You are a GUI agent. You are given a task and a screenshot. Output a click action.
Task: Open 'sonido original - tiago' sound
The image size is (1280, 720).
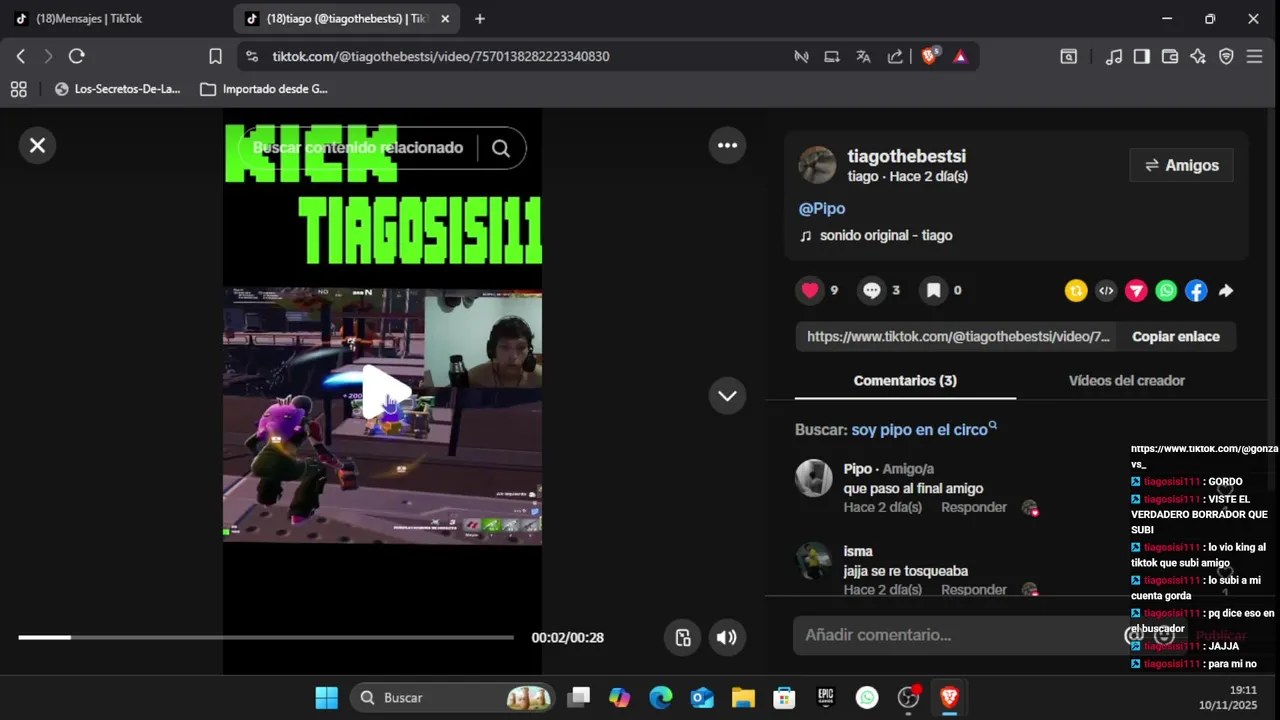click(x=886, y=235)
